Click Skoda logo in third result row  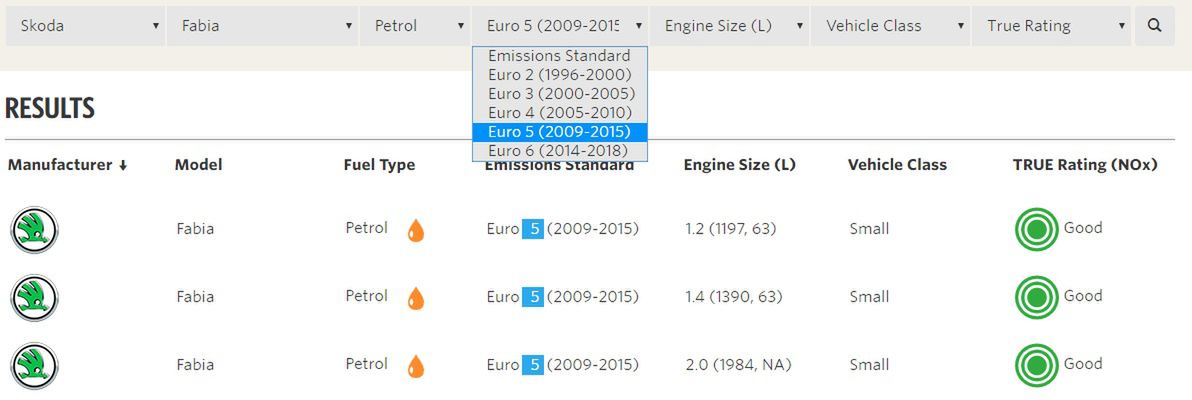[34, 366]
